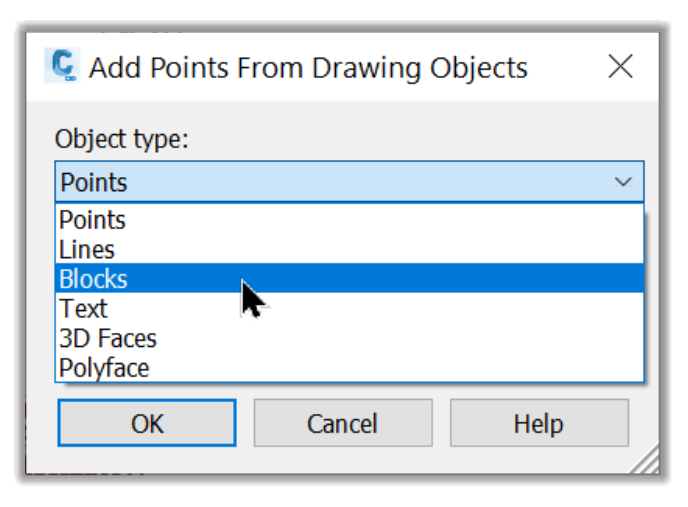The height and width of the screenshot is (507, 688).
Task: Click the Civil 3D icon in title bar
Action: [62, 65]
